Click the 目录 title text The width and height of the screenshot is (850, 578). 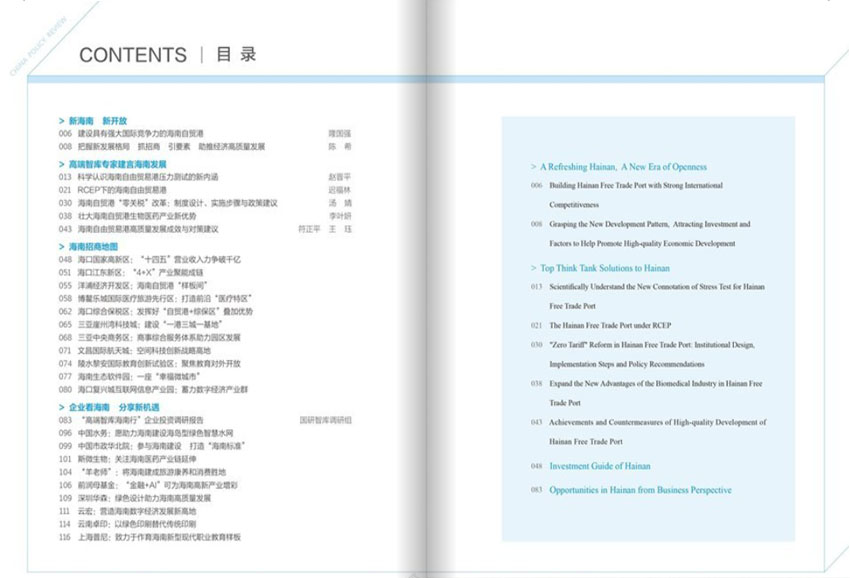click(x=236, y=55)
